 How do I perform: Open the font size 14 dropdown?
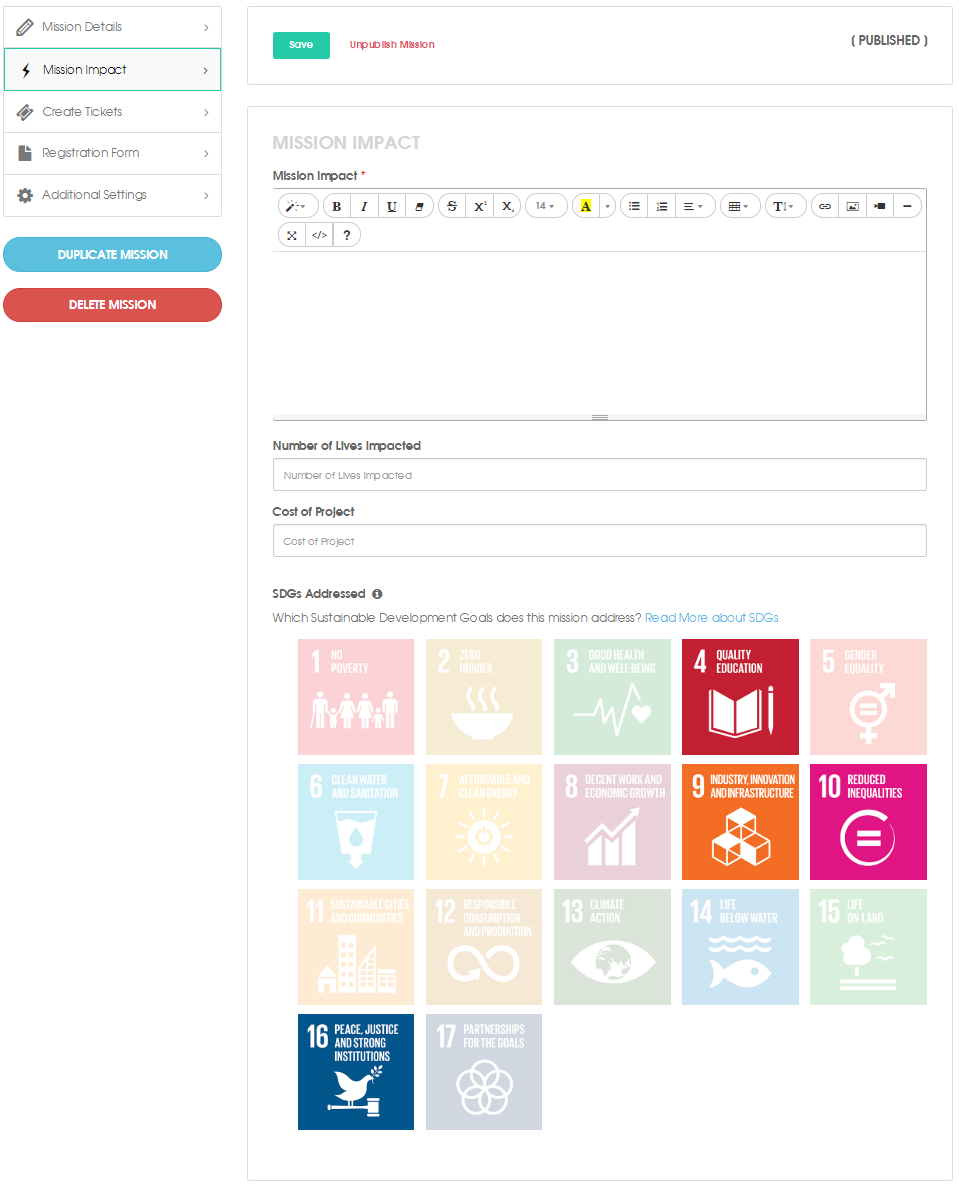tap(546, 206)
